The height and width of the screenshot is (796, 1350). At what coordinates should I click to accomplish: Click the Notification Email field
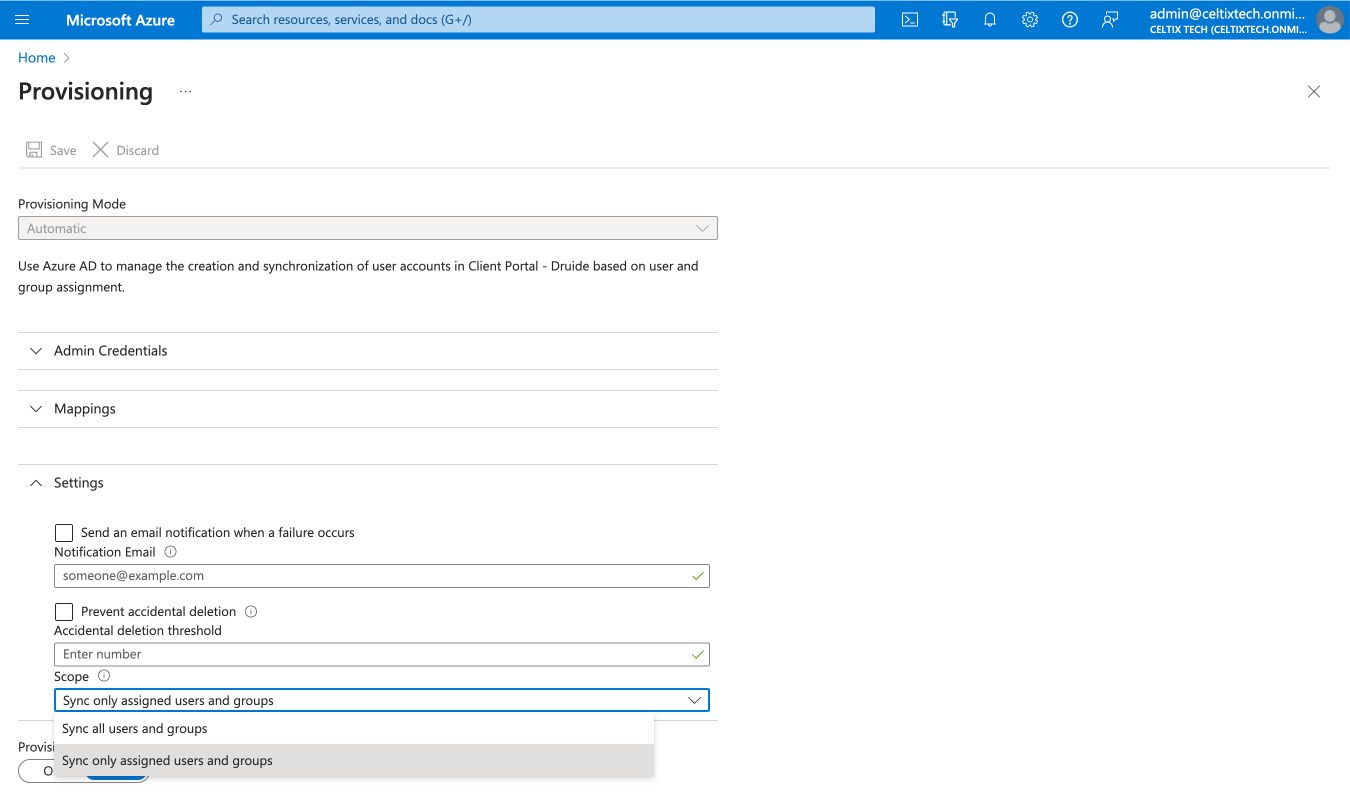click(x=382, y=576)
